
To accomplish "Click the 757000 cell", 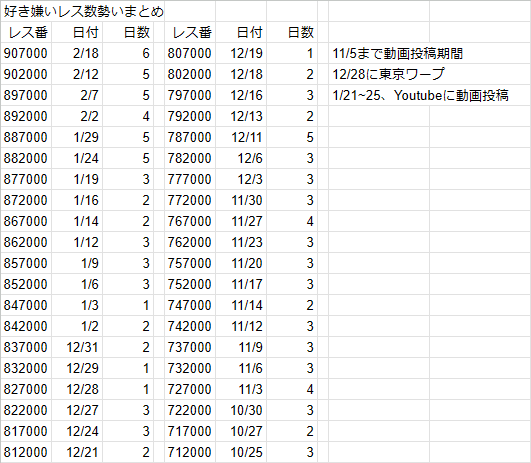I will pyautogui.click(x=190, y=263).
